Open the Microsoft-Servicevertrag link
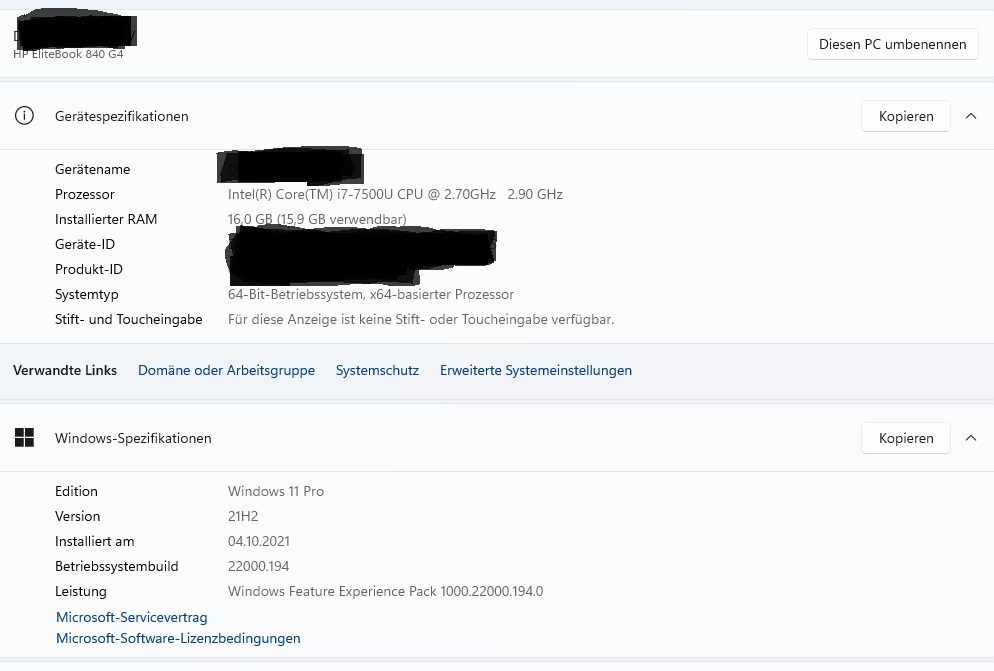The width and height of the screenshot is (994, 671). pyautogui.click(x=132, y=617)
